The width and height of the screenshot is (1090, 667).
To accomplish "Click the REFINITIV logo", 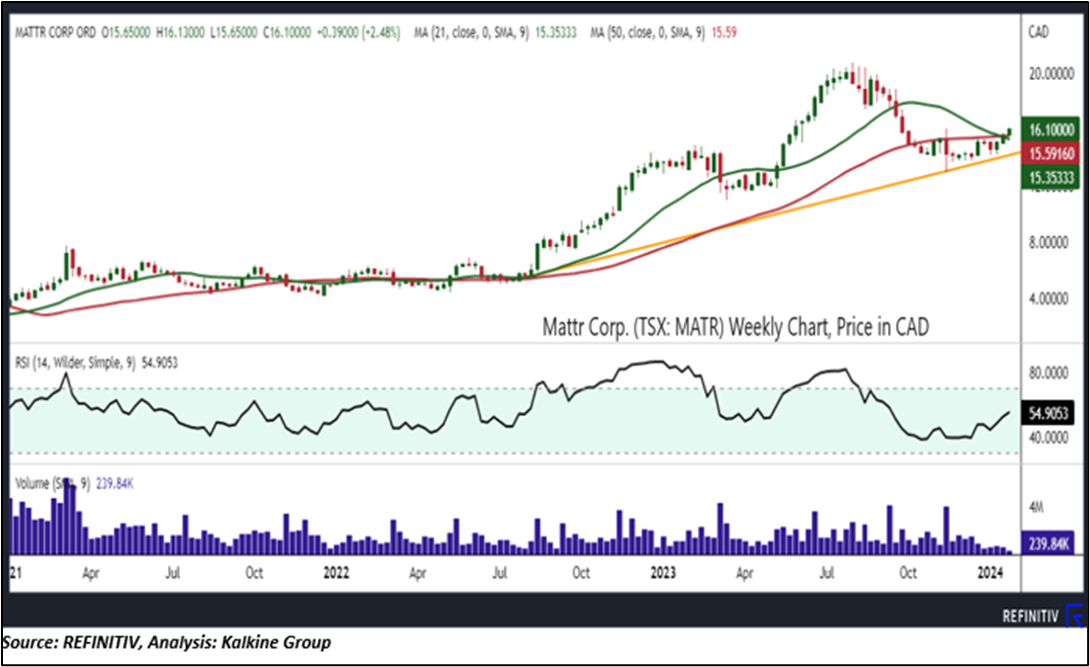I will tap(1042, 616).
